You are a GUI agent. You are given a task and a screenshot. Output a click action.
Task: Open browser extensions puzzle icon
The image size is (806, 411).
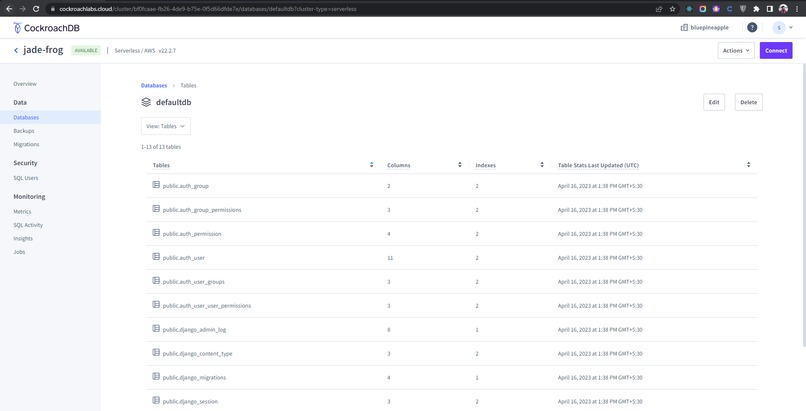click(756, 9)
